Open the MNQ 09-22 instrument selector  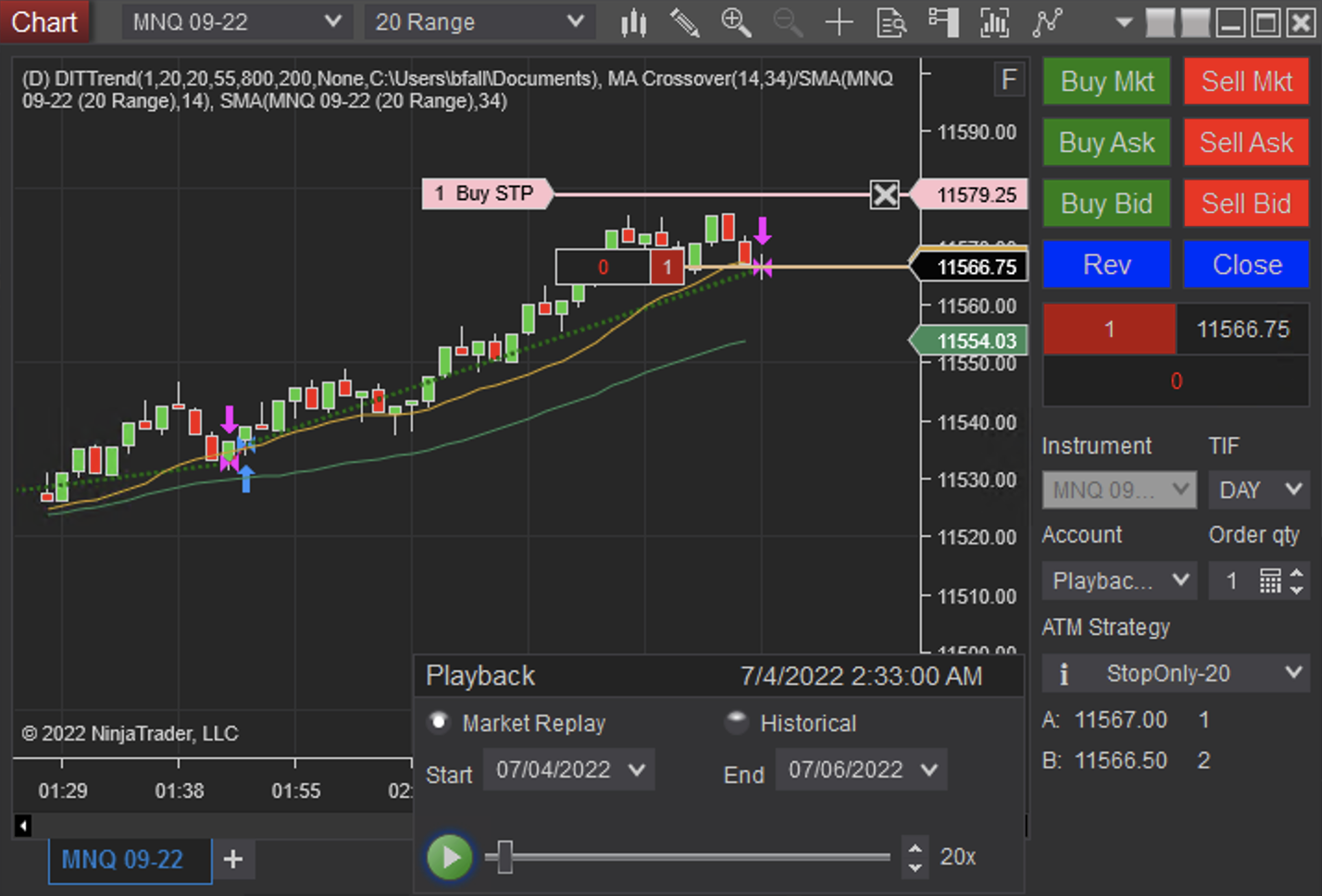236,22
